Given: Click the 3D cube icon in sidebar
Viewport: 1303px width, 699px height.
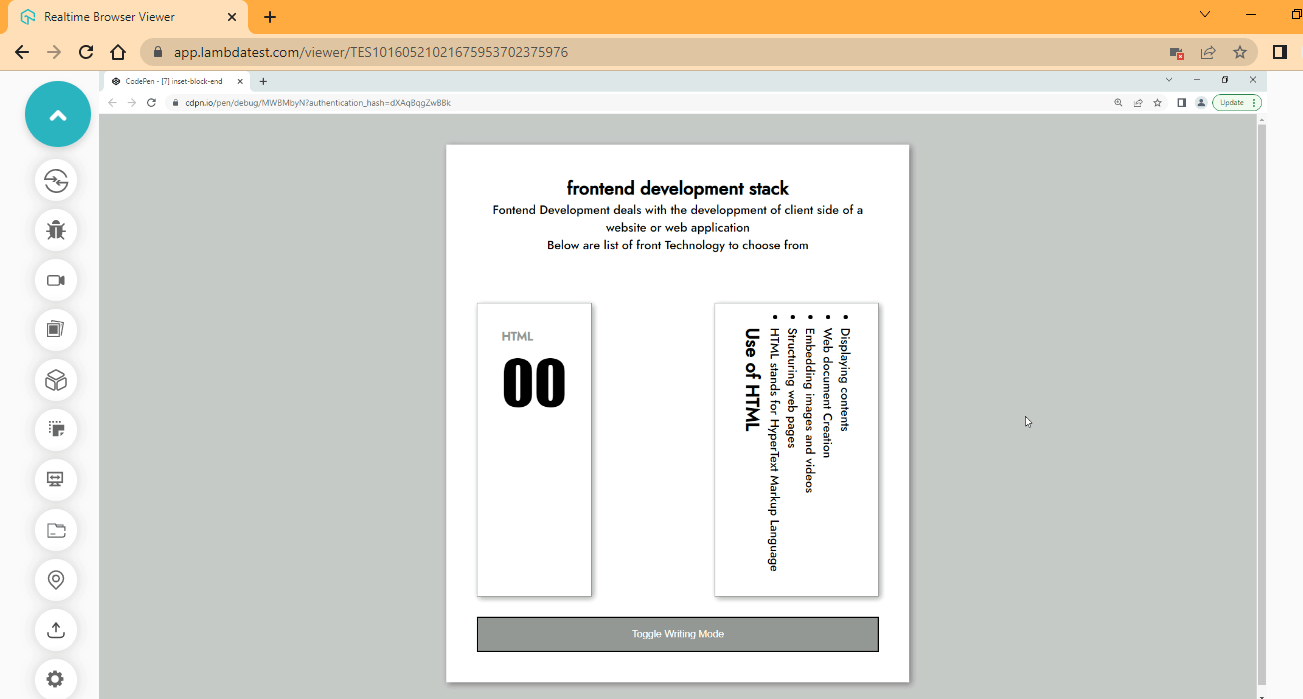Looking at the screenshot, I should point(56,380).
